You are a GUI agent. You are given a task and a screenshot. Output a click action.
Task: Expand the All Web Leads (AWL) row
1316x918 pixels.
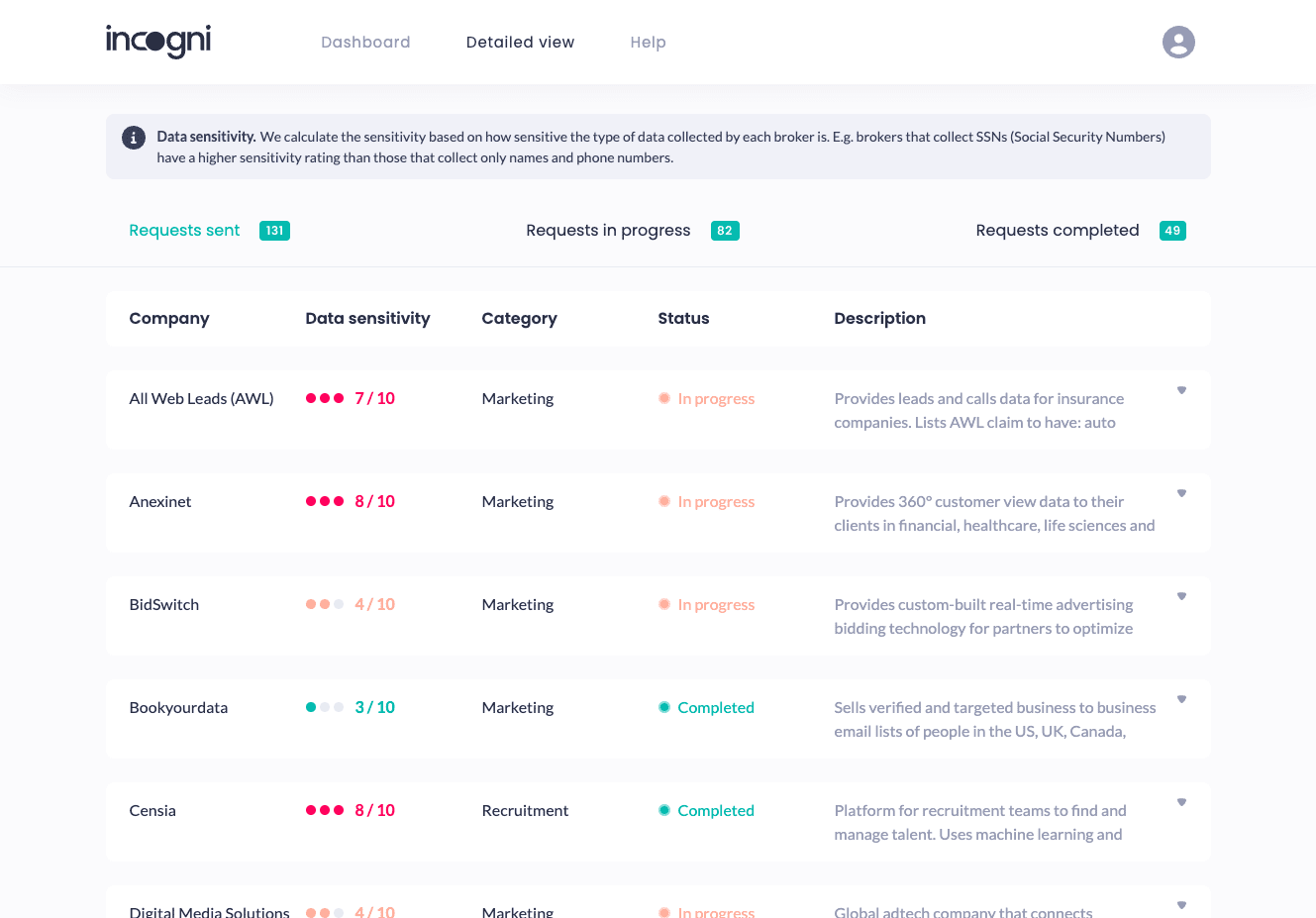point(1181,390)
